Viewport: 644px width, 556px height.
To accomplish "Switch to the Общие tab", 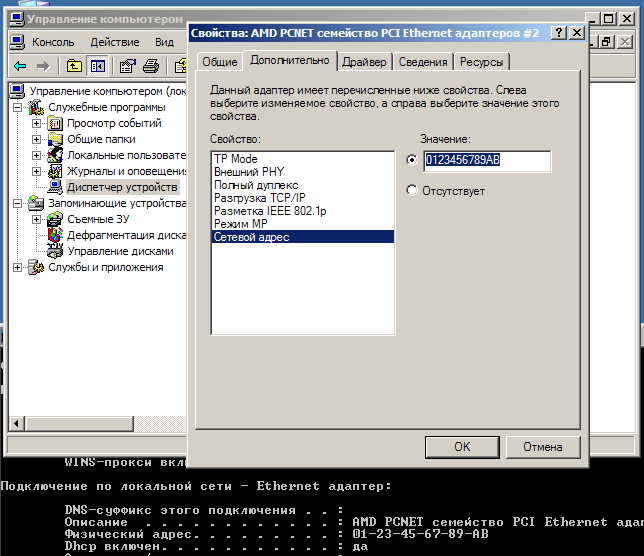I will [220, 62].
